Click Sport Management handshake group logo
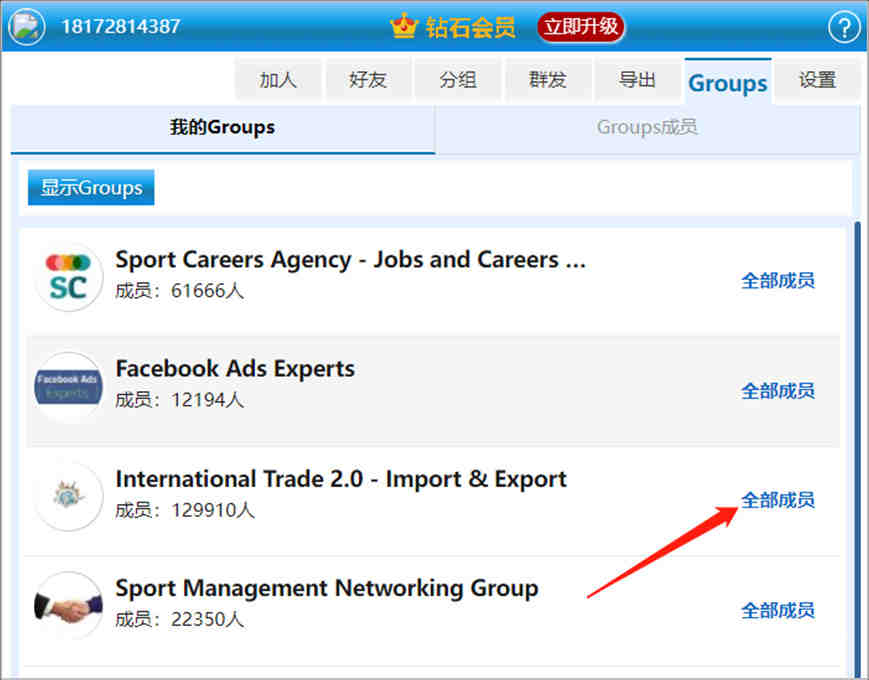The width and height of the screenshot is (869, 680). pos(68,606)
